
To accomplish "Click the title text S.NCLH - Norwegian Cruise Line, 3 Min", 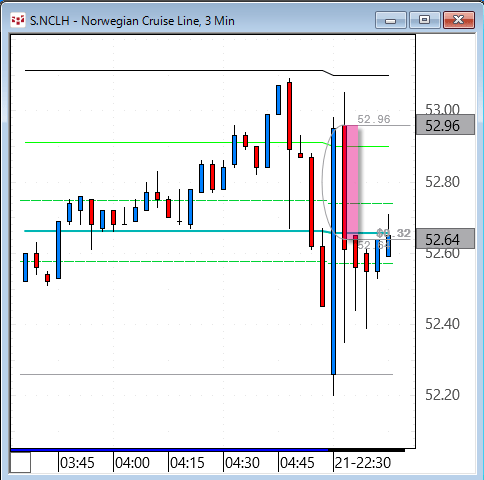I will tap(132, 21).
